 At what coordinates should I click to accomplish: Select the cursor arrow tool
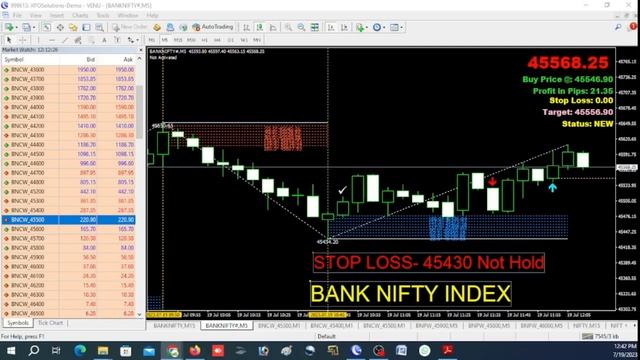pyautogui.click(x=9, y=40)
